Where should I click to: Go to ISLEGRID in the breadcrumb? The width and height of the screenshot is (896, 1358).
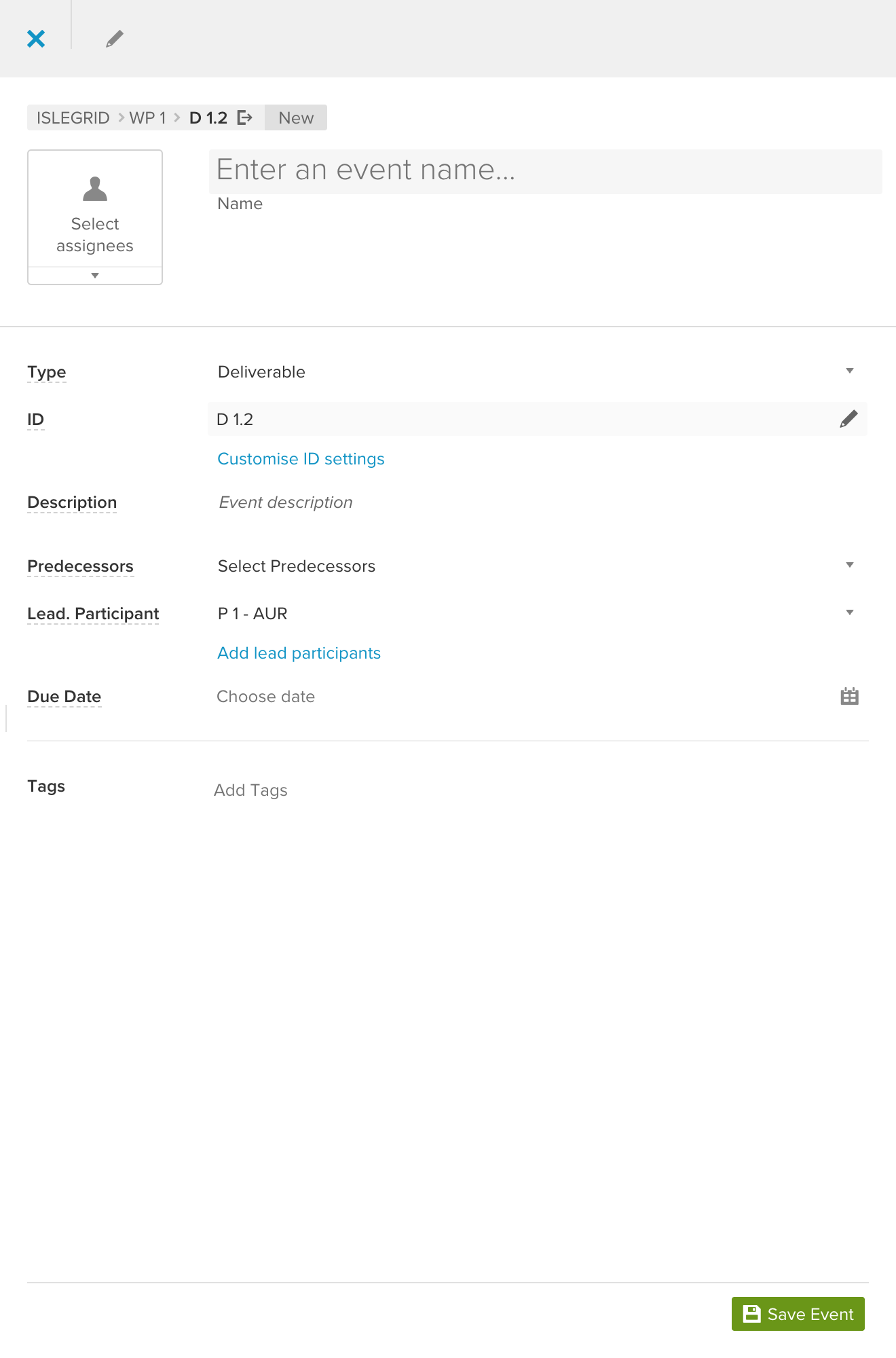tap(73, 117)
